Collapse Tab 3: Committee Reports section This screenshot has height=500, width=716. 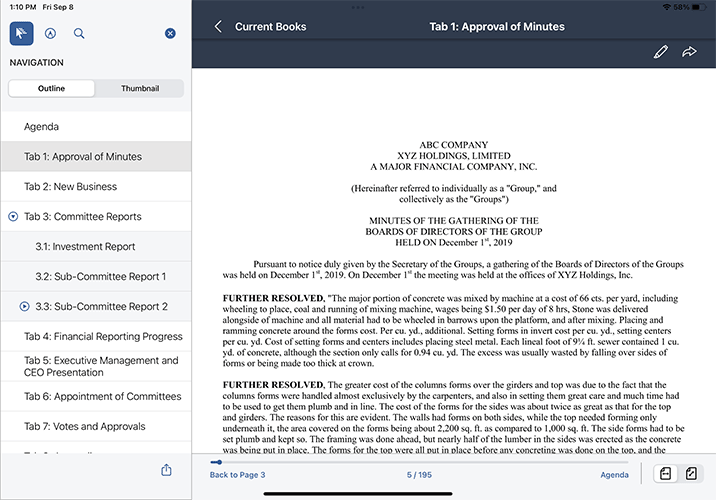click(13, 216)
